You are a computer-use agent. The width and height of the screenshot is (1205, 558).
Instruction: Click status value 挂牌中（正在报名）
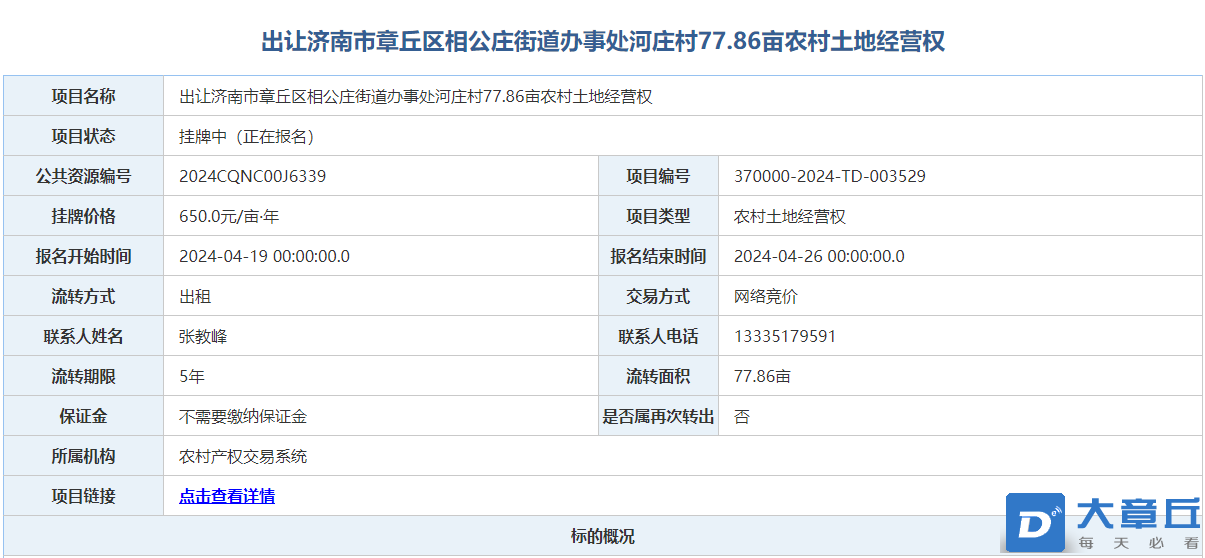pyautogui.click(x=251, y=137)
